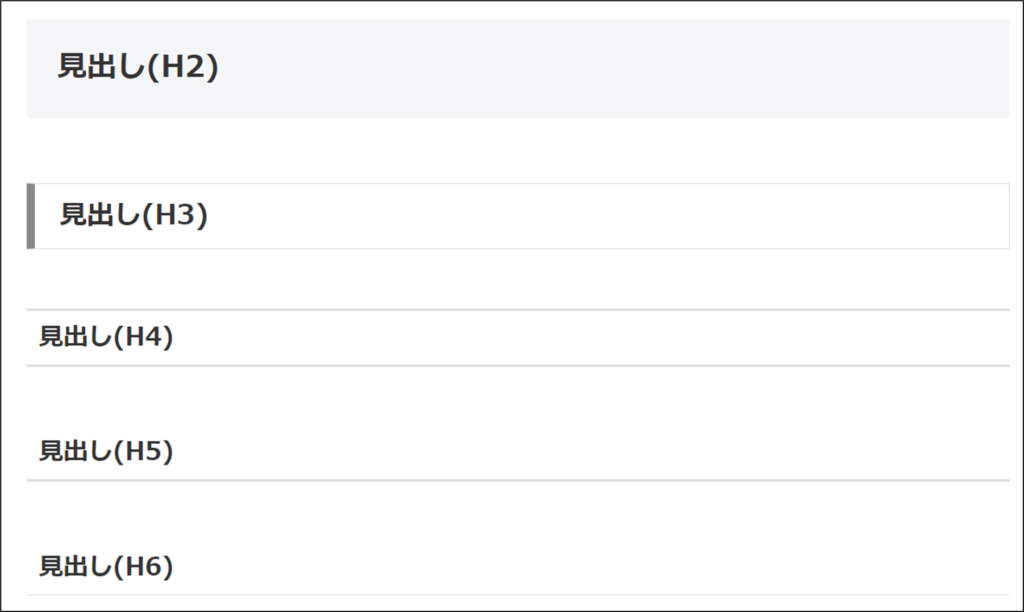This screenshot has height=612, width=1024.
Task: Select empty area inside the H3 bordered box
Action: click(607, 216)
